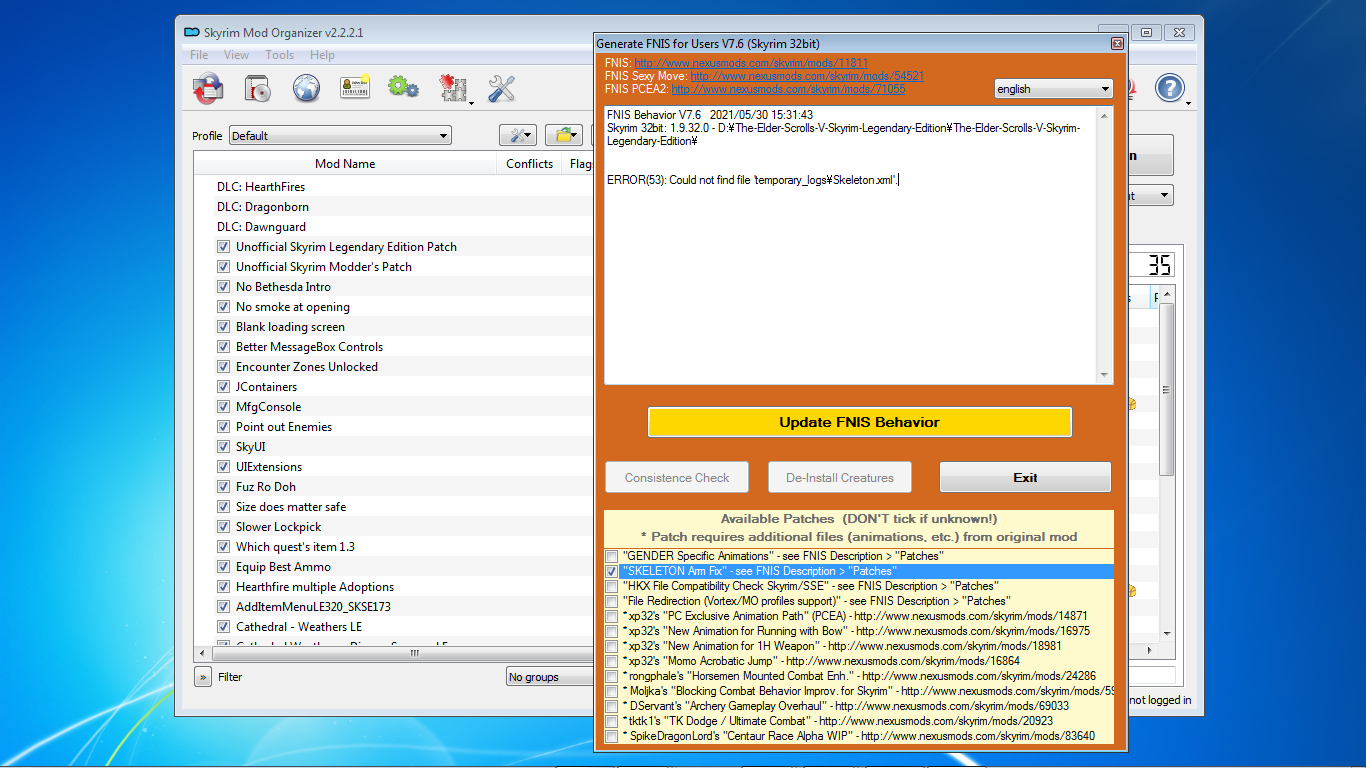Tick the Centaur Race Alpha WIP checkbox
1366x768 pixels.
[x=611, y=736]
